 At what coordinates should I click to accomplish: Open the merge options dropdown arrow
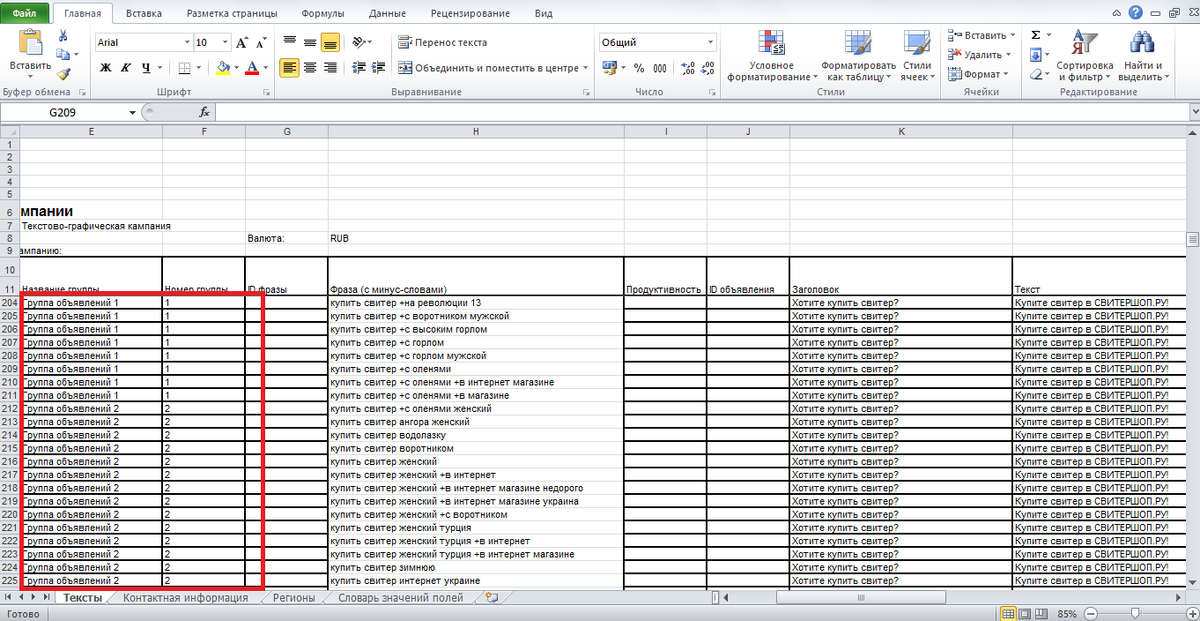(586, 68)
